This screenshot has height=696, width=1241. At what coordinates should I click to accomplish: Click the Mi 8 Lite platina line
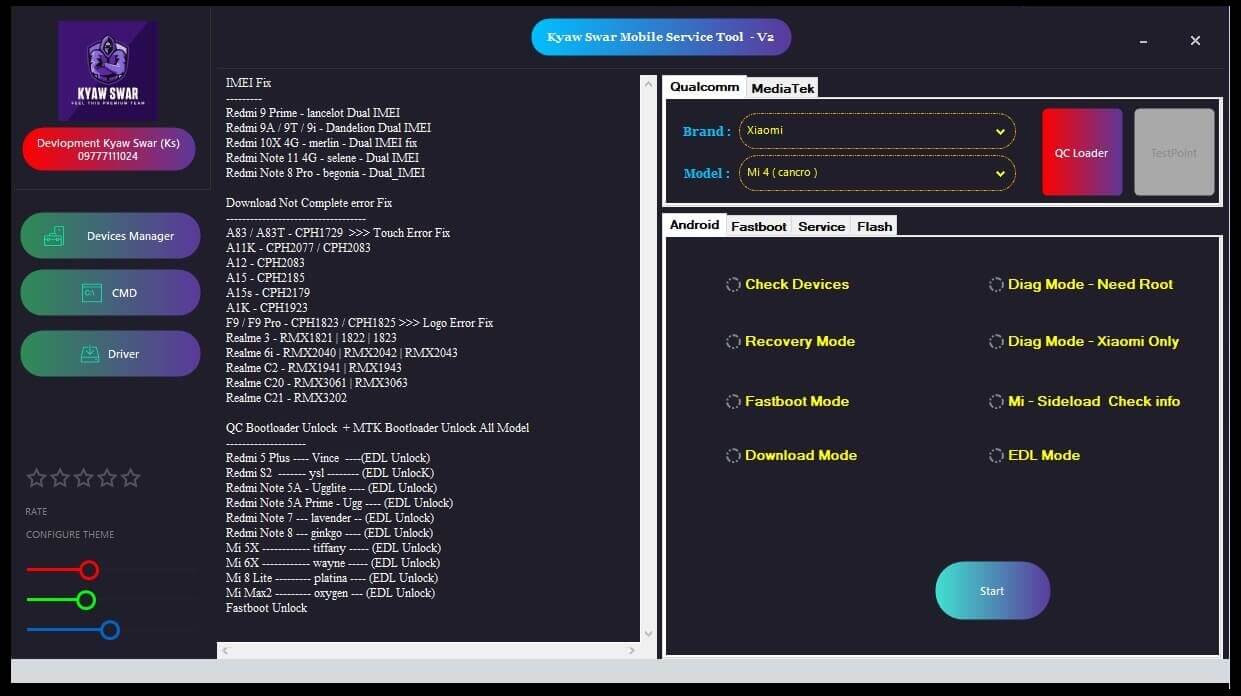click(332, 578)
